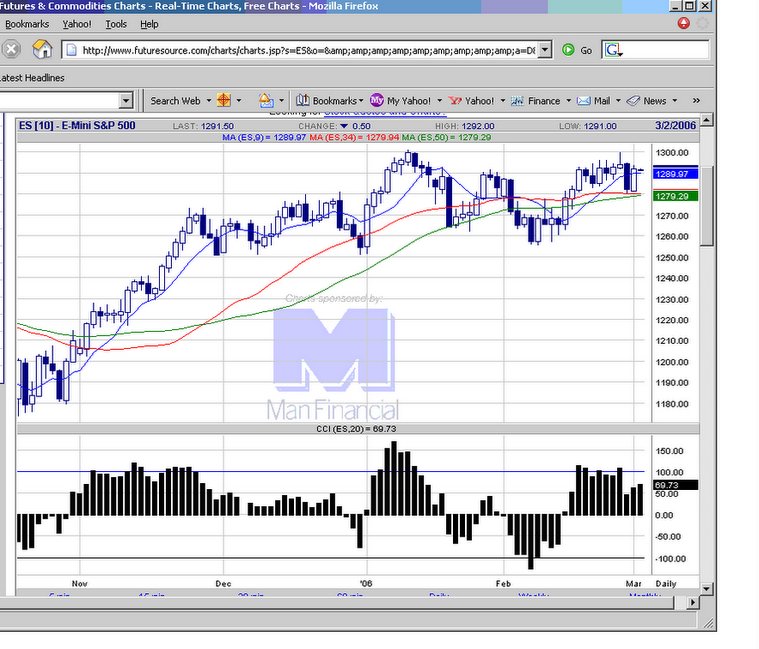
Task: Expand the Mail dropdown arrow
Action: (618, 101)
